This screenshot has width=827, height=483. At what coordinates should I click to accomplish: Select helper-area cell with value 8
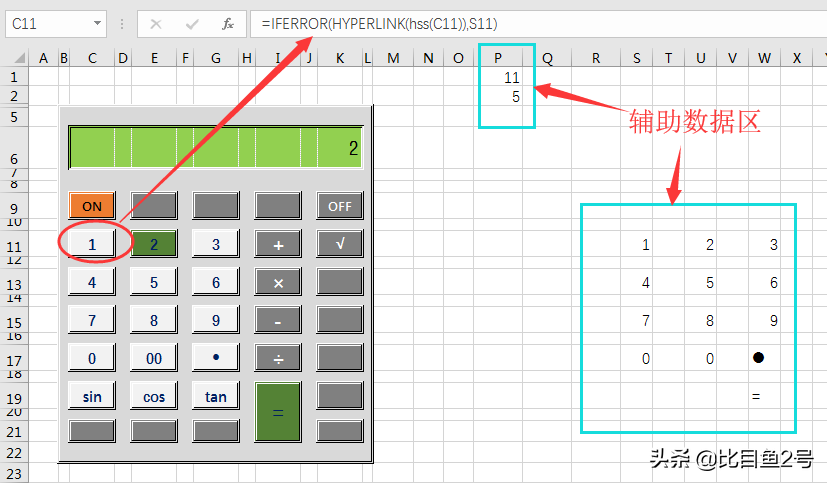point(700,320)
